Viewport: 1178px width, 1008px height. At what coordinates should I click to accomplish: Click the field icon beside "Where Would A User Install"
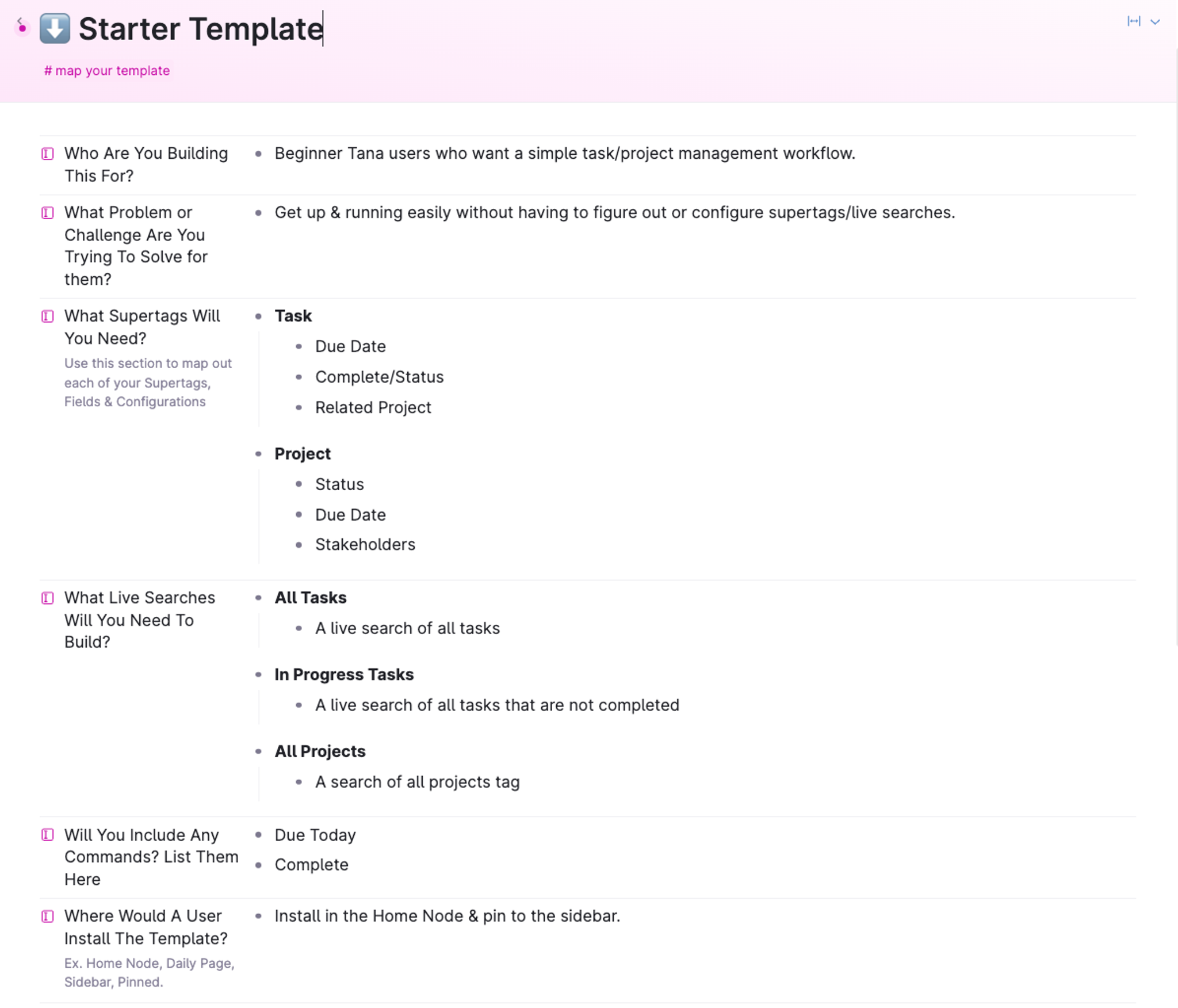pyautogui.click(x=47, y=917)
